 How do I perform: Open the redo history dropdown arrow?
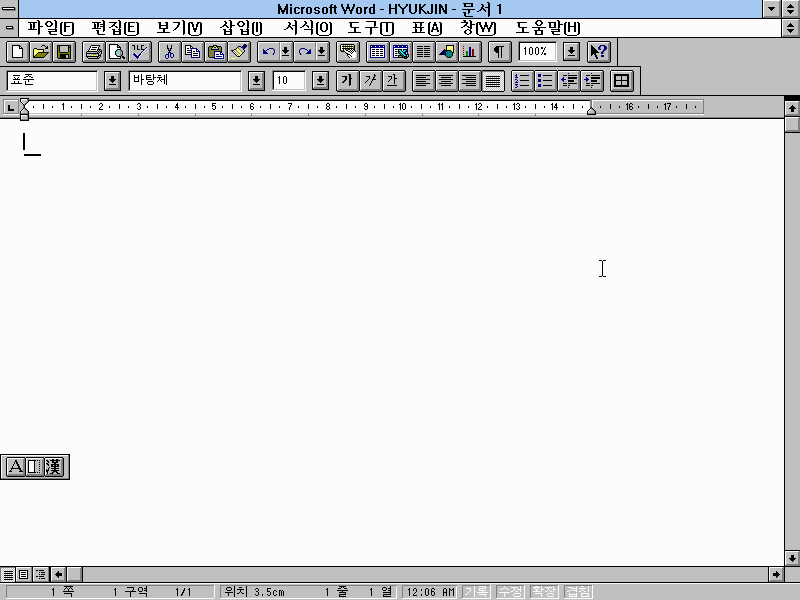[322, 52]
